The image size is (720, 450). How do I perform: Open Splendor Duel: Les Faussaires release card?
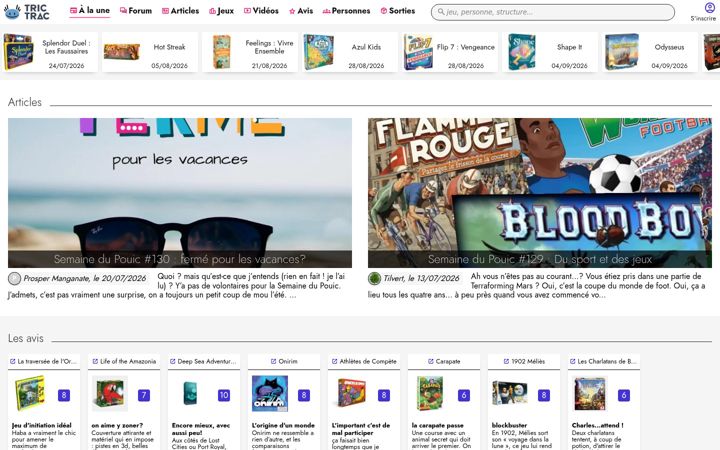coord(49,52)
